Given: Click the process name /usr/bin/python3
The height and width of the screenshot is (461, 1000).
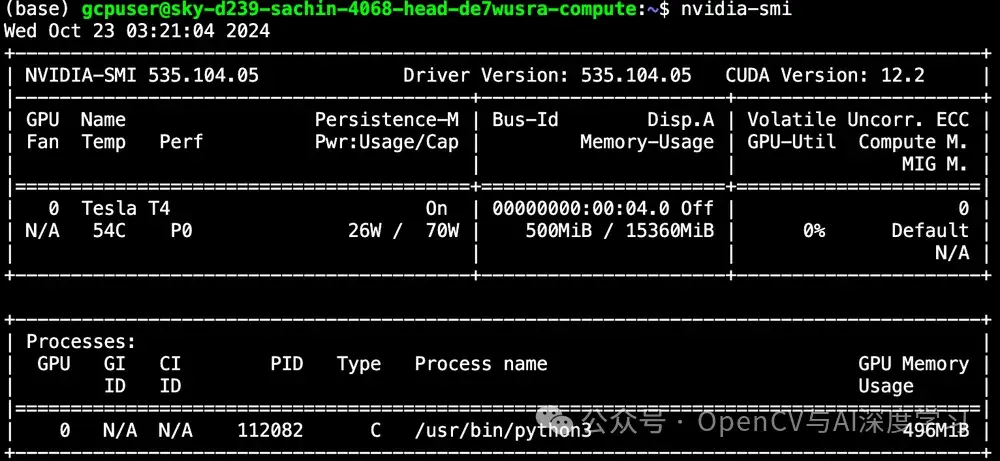Looking at the screenshot, I should pos(503,430).
